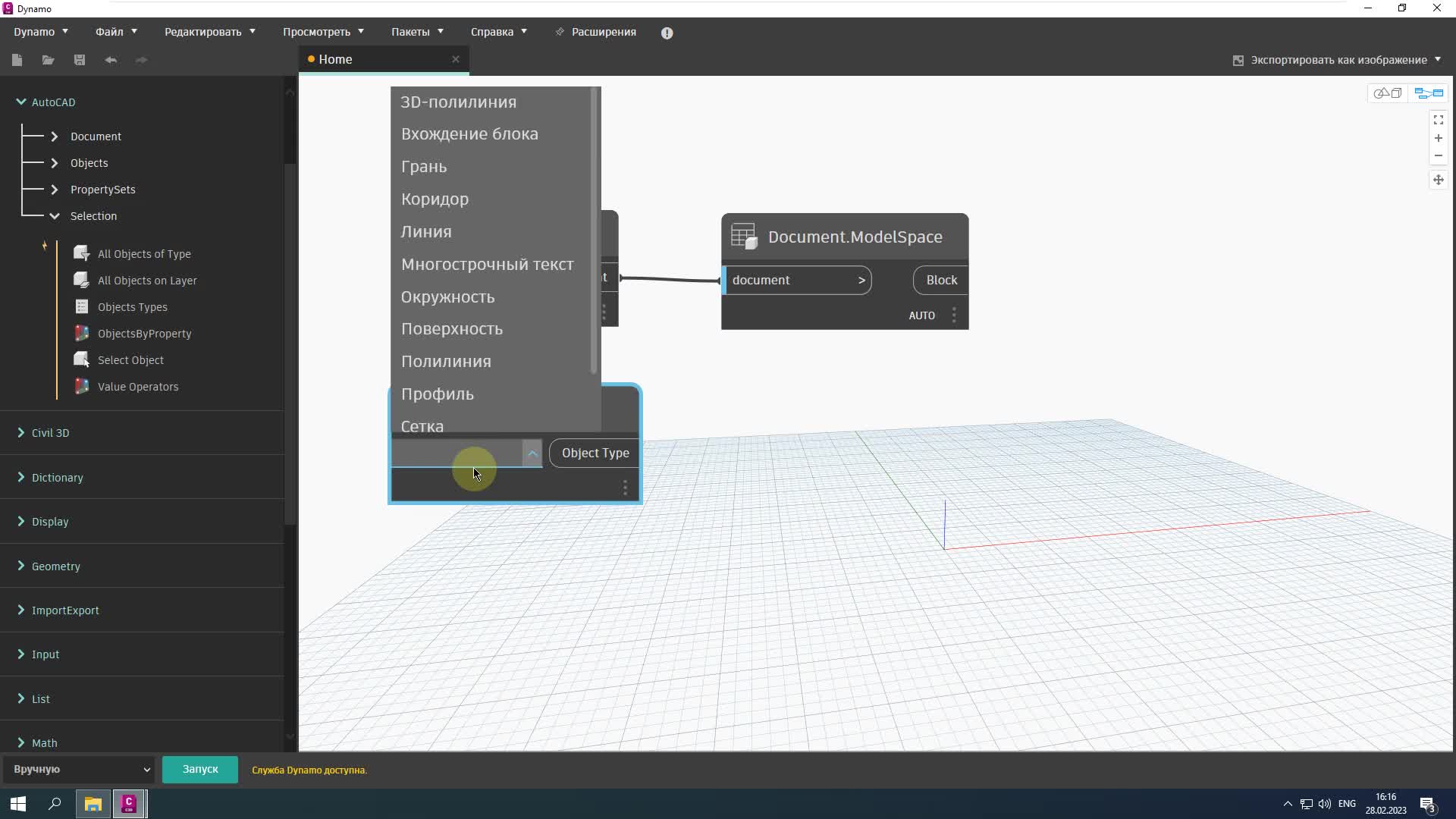Close the Home tab
This screenshot has height=819, width=1456.
coord(455,59)
